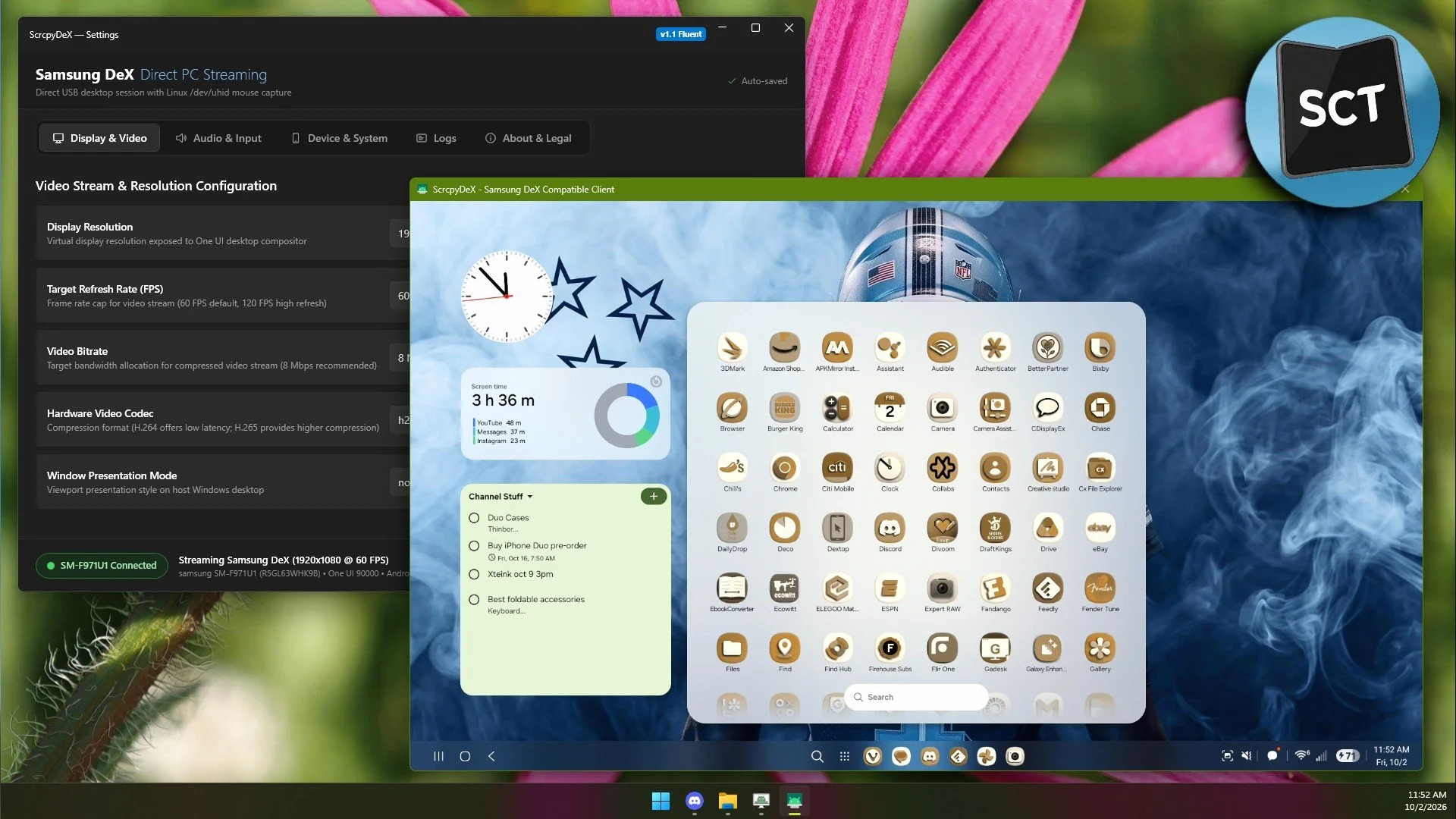Switch to Audio & Input tab
The width and height of the screenshot is (1456, 819).
218,138
